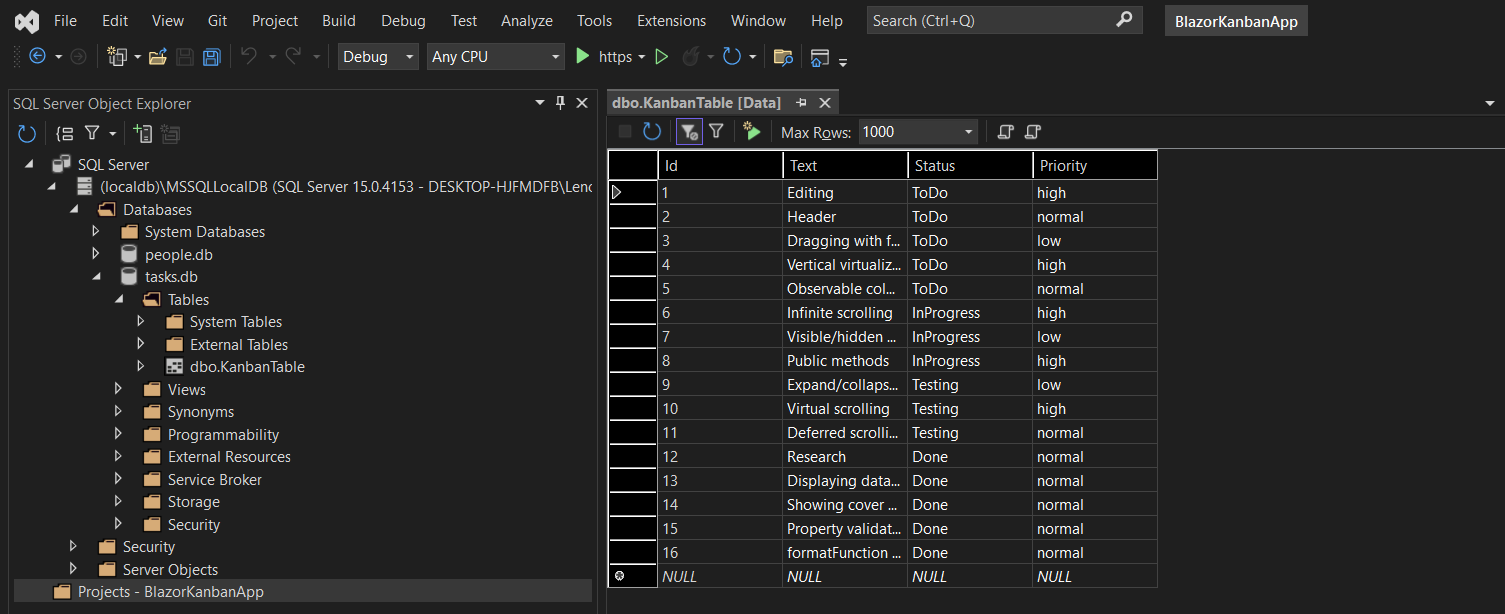Collapse the Tables folder arrow
Screen dimensions: 1505x614
click(x=119, y=299)
